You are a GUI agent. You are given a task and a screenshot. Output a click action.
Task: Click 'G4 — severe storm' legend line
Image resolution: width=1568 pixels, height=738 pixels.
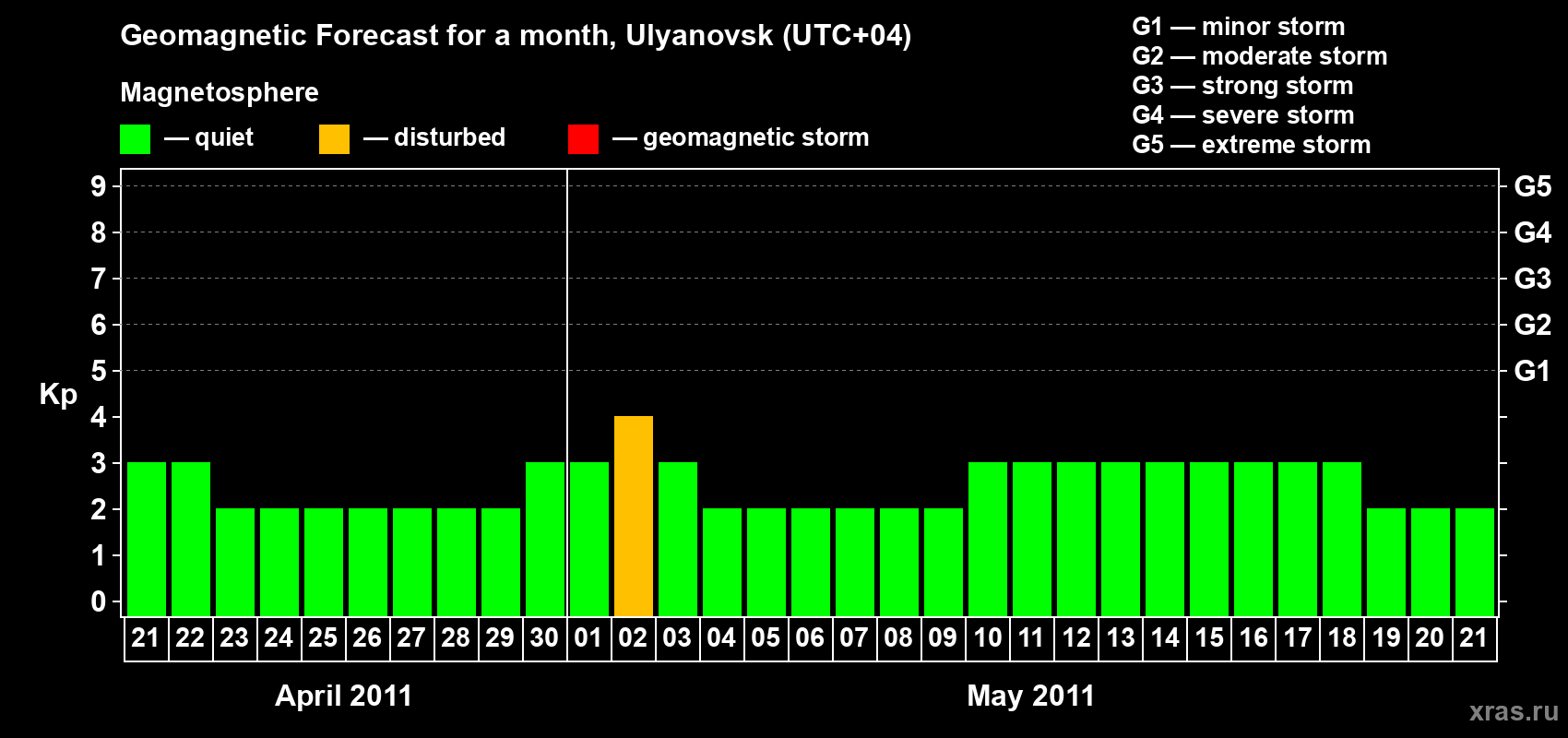pyautogui.click(x=1242, y=115)
